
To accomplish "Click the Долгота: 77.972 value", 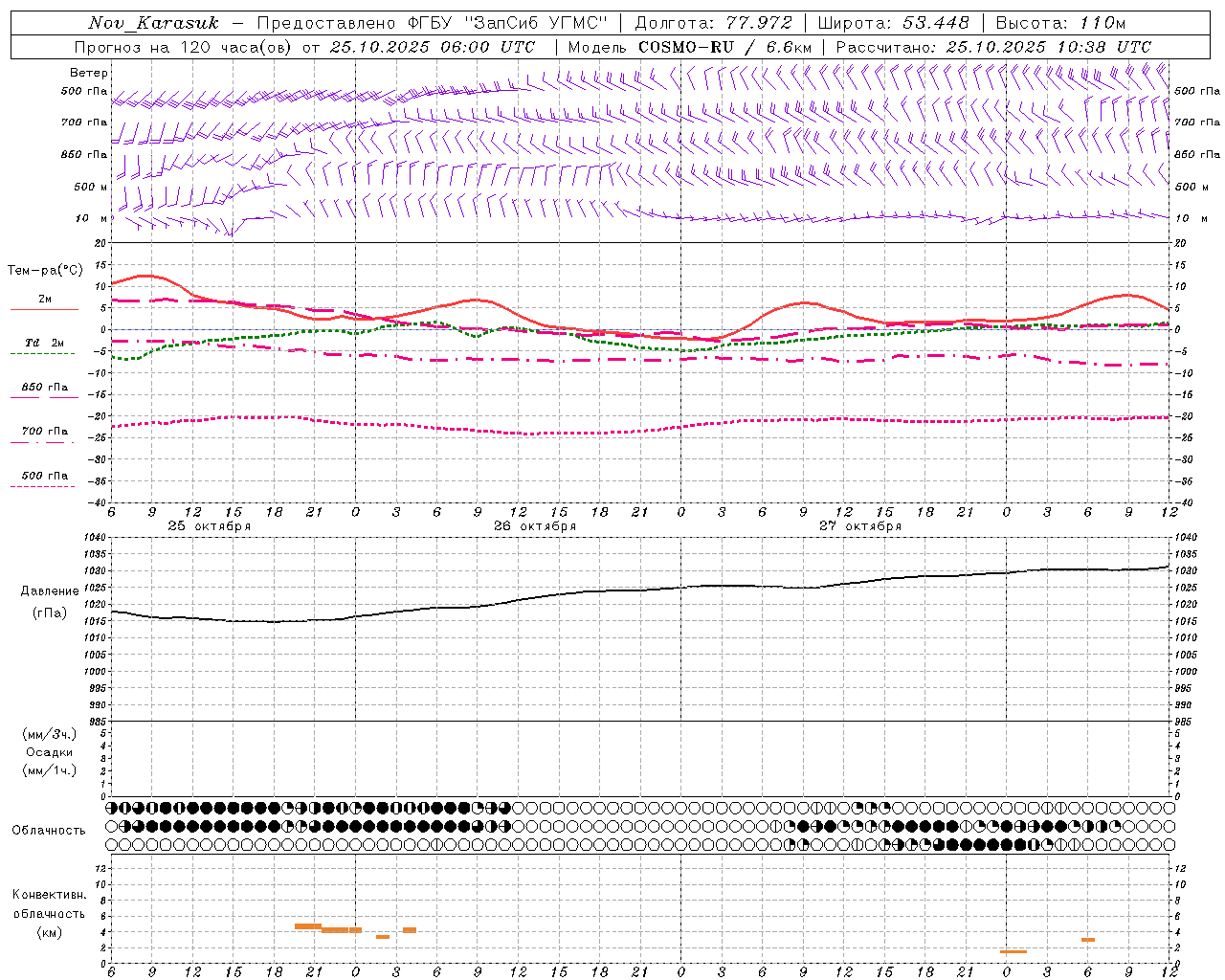I will coord(713,23).
